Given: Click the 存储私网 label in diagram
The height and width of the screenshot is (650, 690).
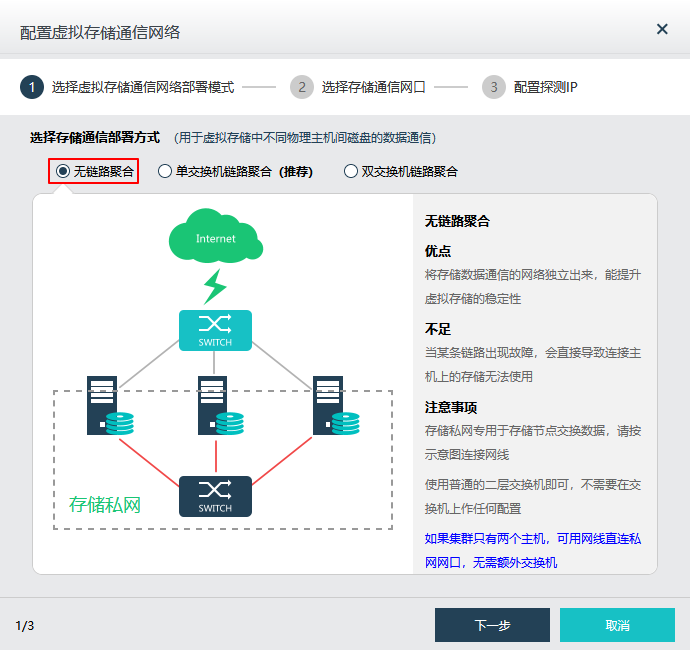Looking at the screenshot, I should [x=105, y=505].
